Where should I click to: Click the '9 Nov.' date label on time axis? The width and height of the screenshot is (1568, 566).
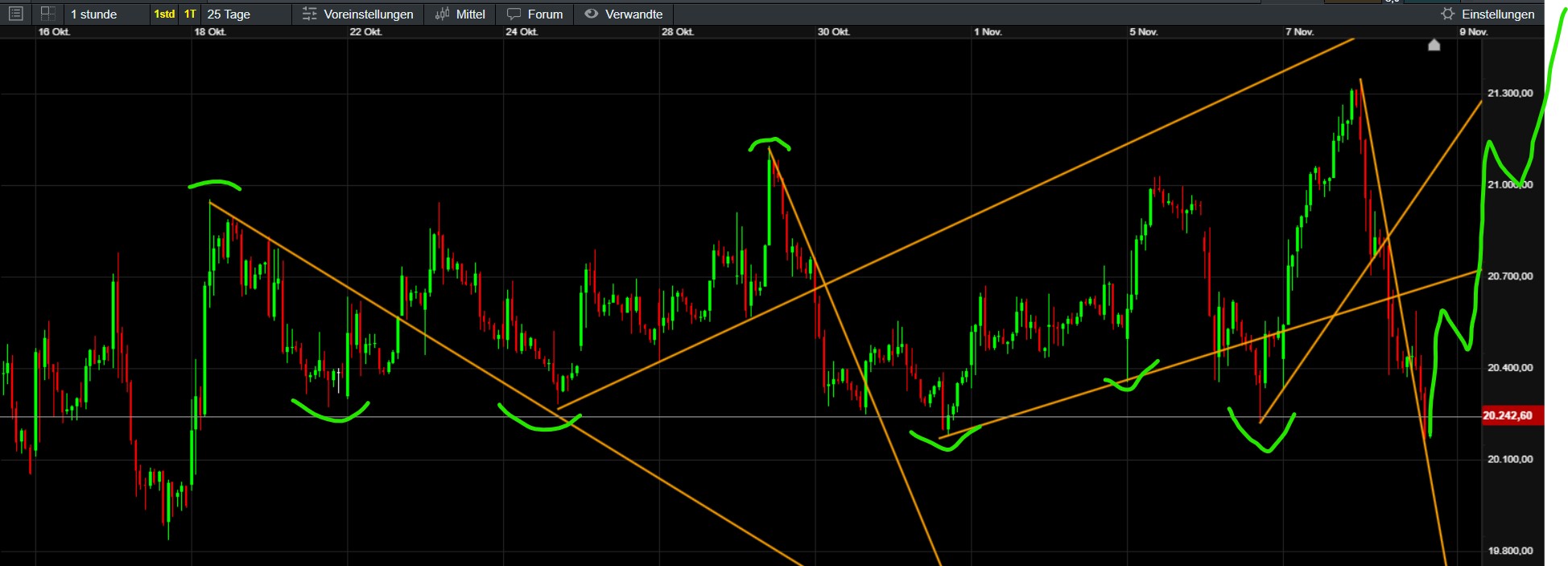(1474, 32)
